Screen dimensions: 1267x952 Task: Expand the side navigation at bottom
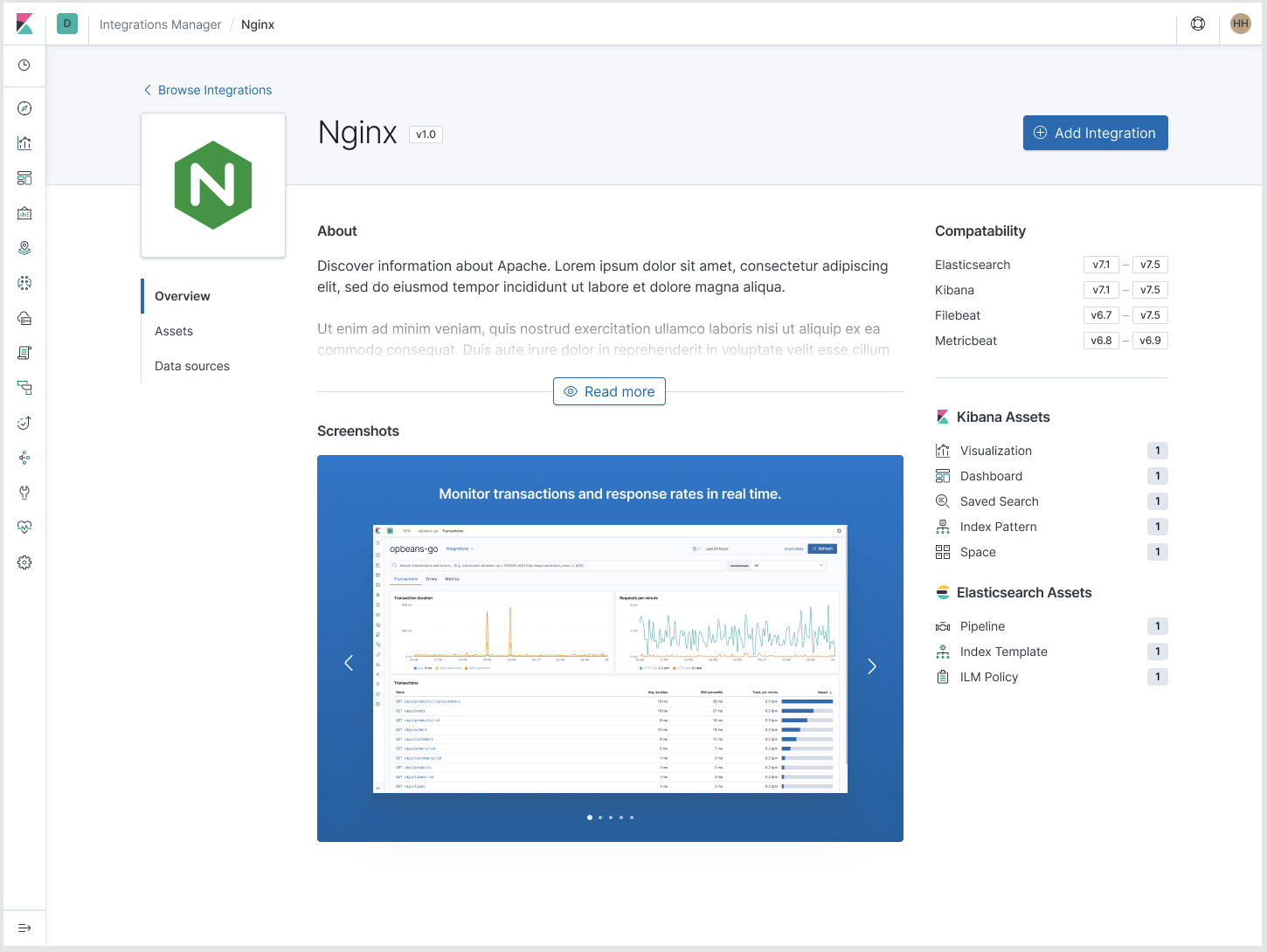24,928
